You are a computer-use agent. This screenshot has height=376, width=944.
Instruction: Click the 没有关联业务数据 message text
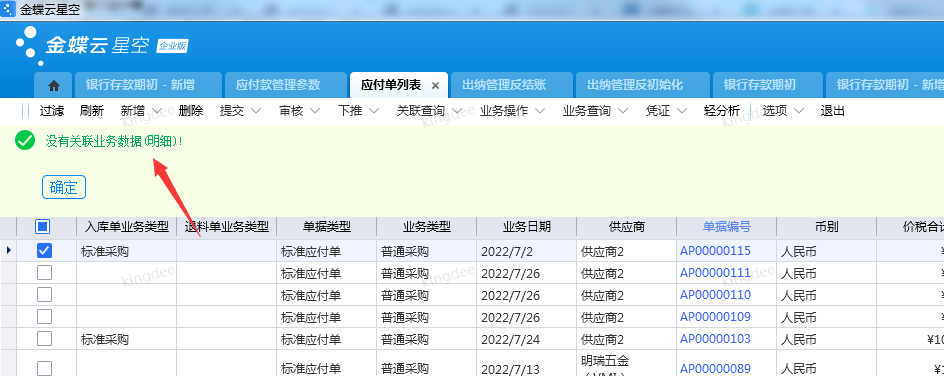click(x=113, y=141)
